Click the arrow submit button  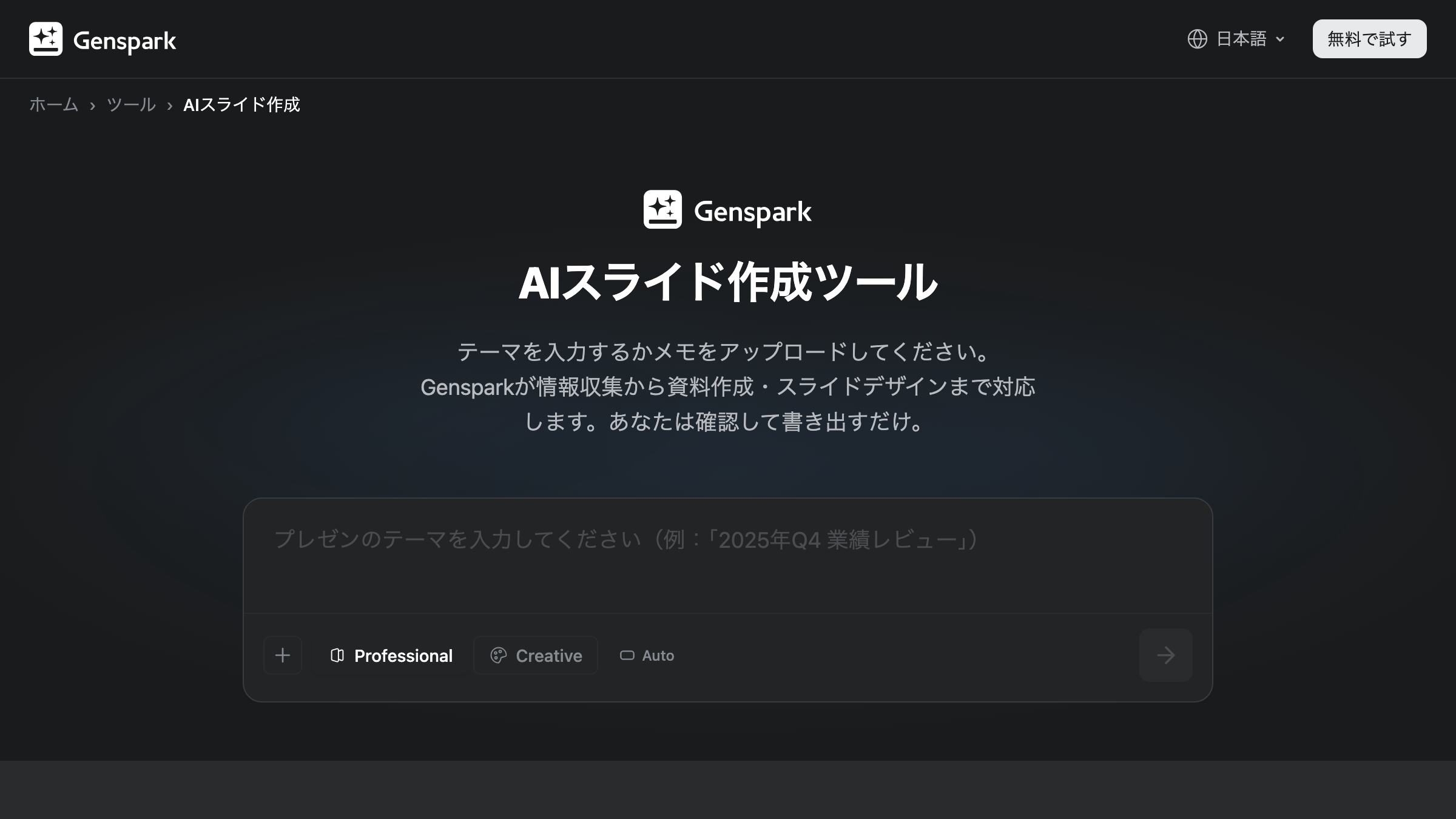1166,655
